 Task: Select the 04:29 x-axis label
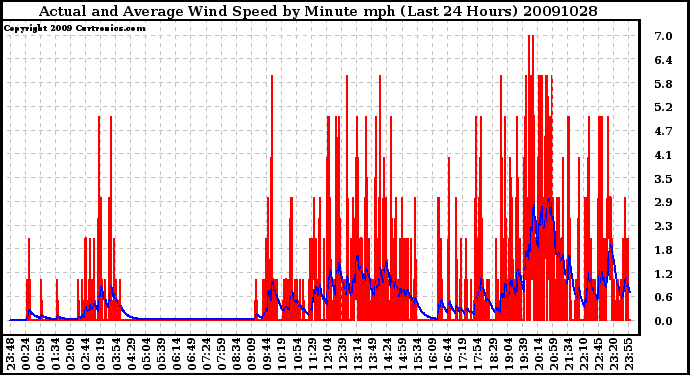click(x=131, y=354)
